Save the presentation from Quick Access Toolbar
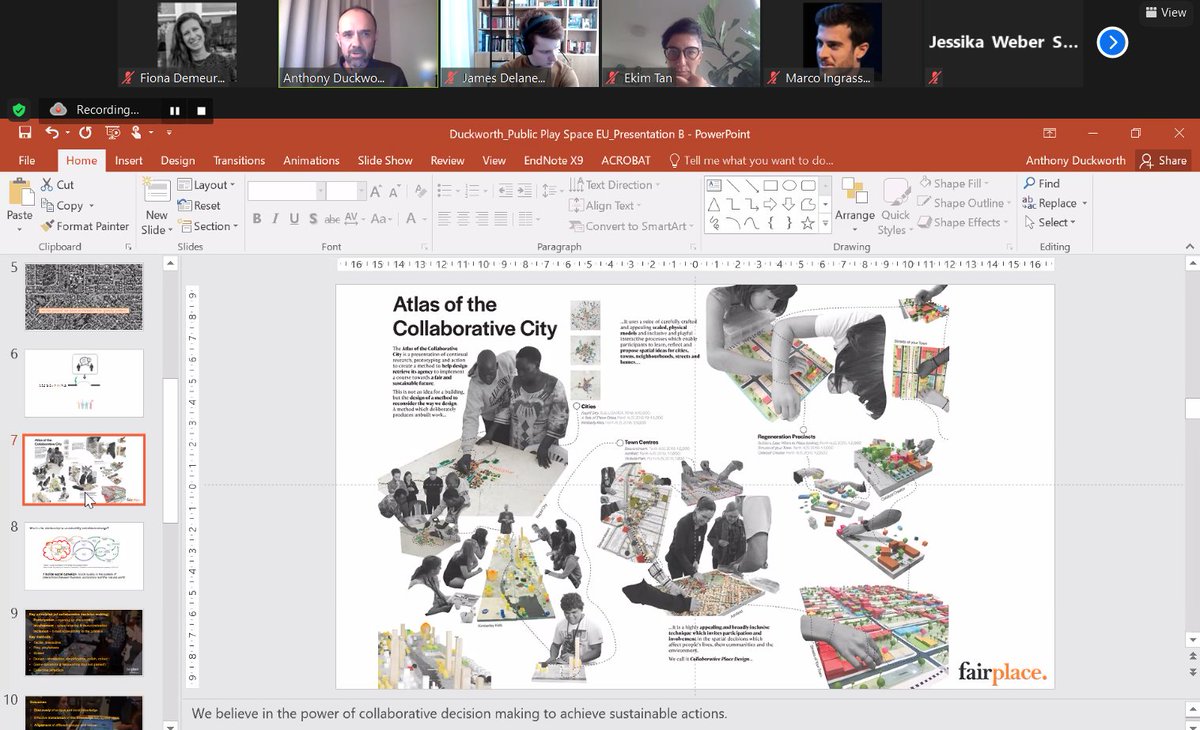This screenshot has height=730, width=1200. [25, 133]
